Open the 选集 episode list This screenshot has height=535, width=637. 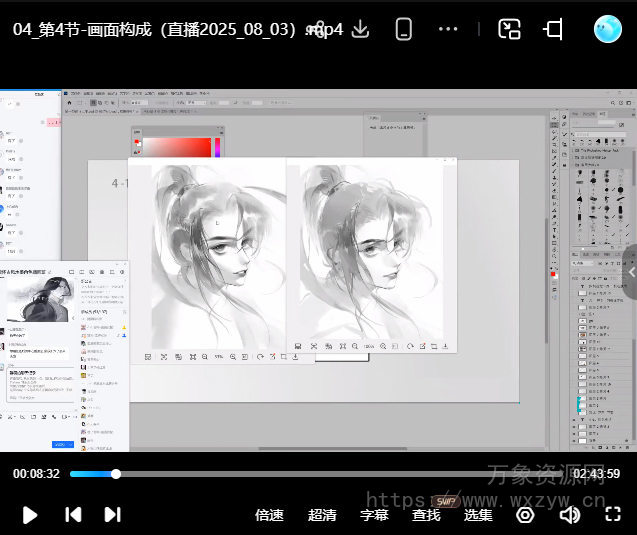point(478,515)
